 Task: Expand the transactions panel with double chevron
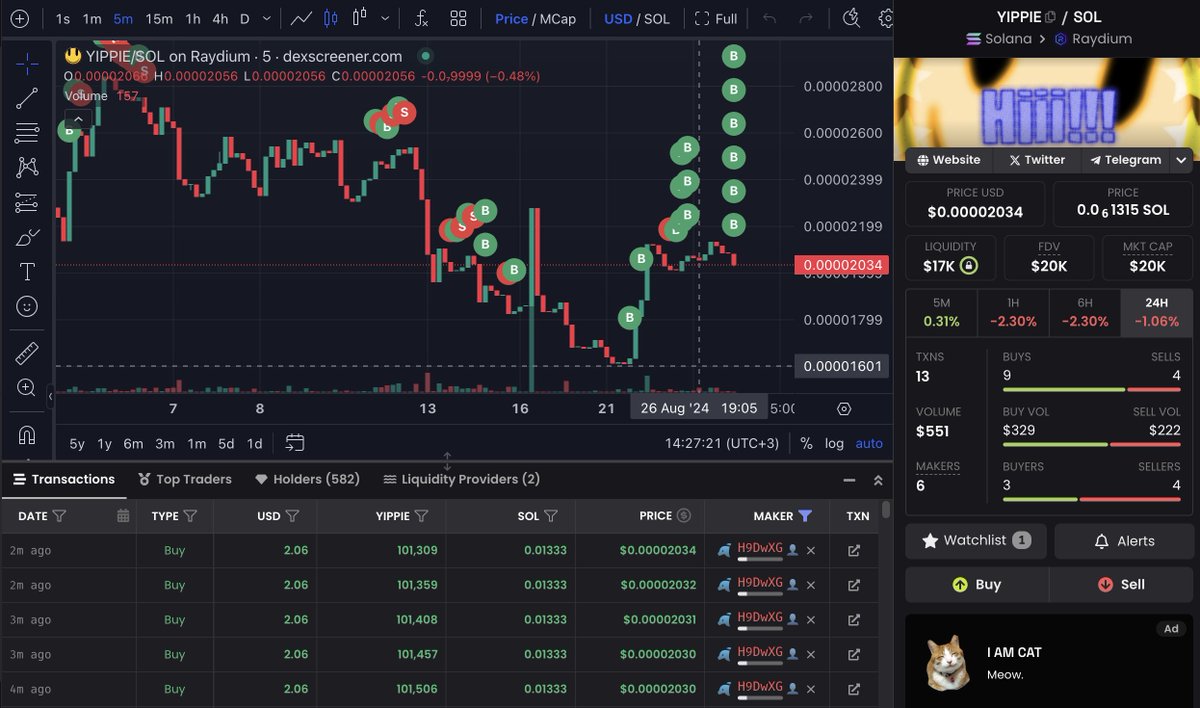pos(878,480)
